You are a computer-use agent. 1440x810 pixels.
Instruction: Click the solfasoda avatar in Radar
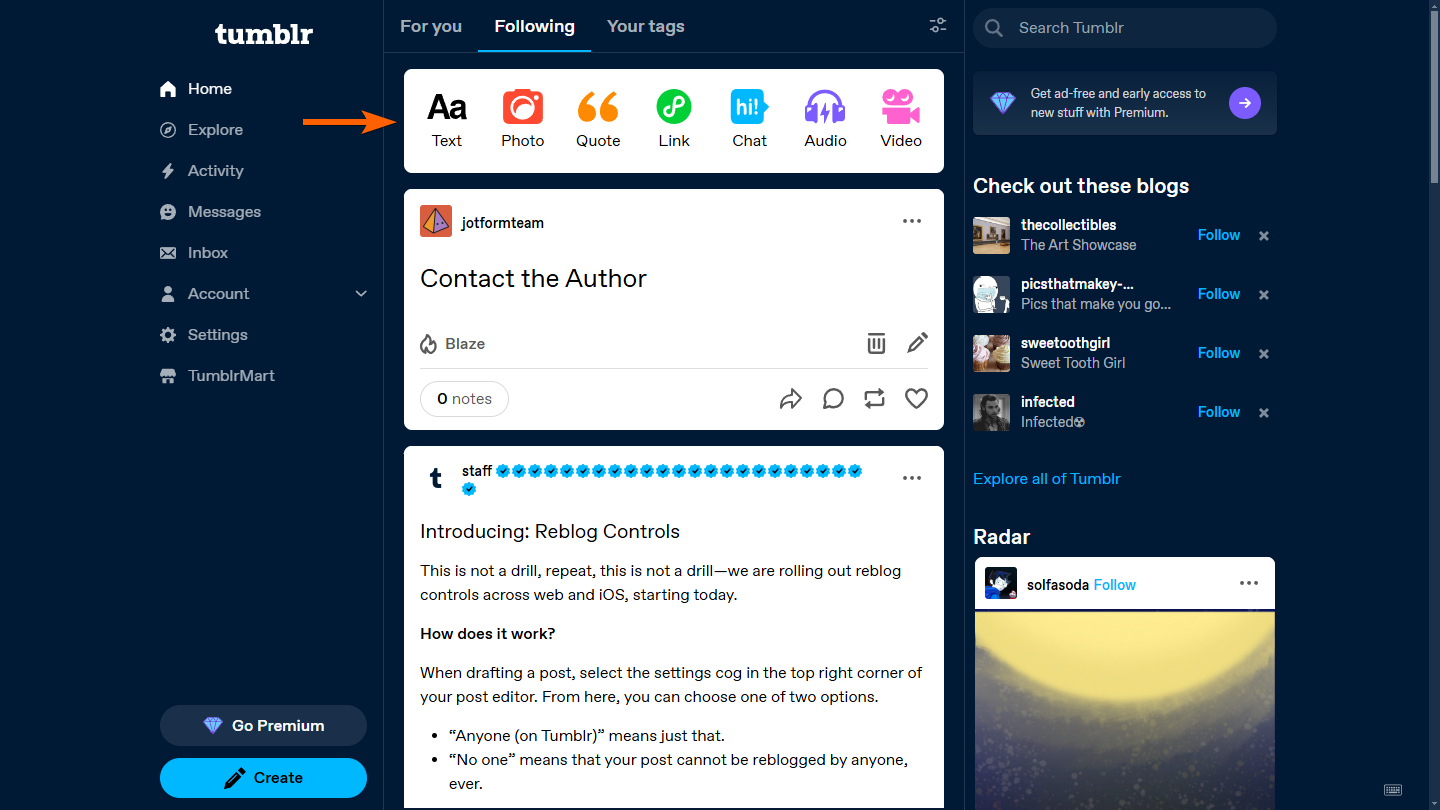point(1001,584)
